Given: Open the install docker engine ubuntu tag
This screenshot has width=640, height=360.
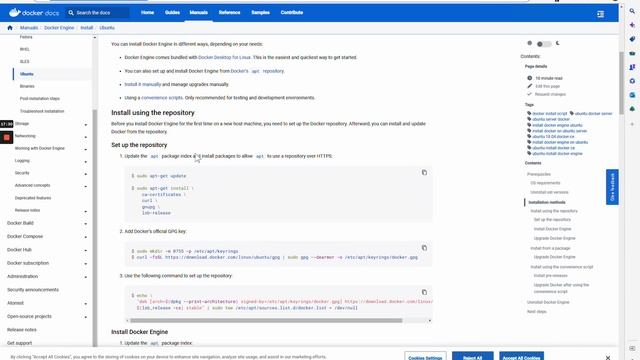Looking at the screenshot, I should click(x=557, y=125).
